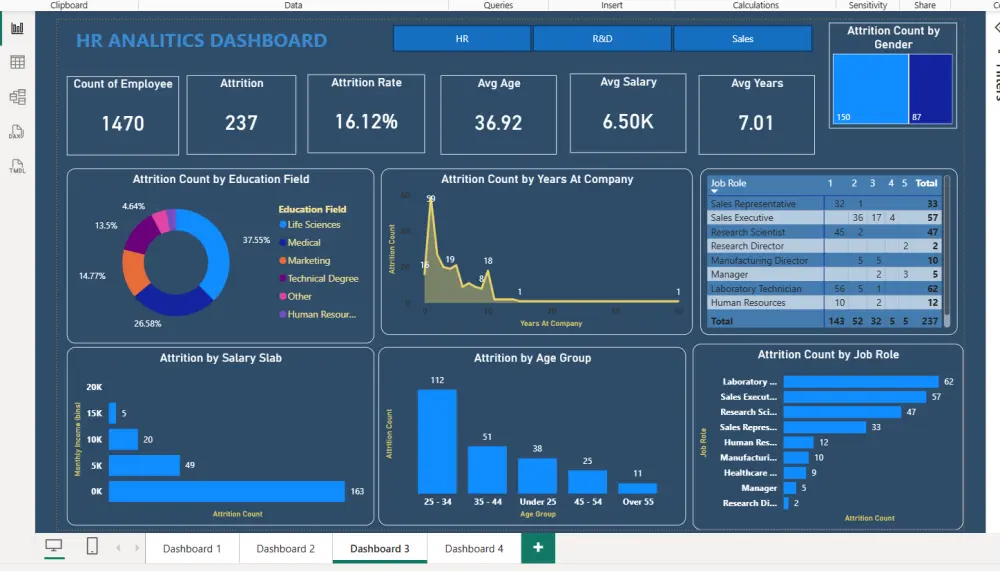Click the Sales Representative matrix row

point(824,204)
